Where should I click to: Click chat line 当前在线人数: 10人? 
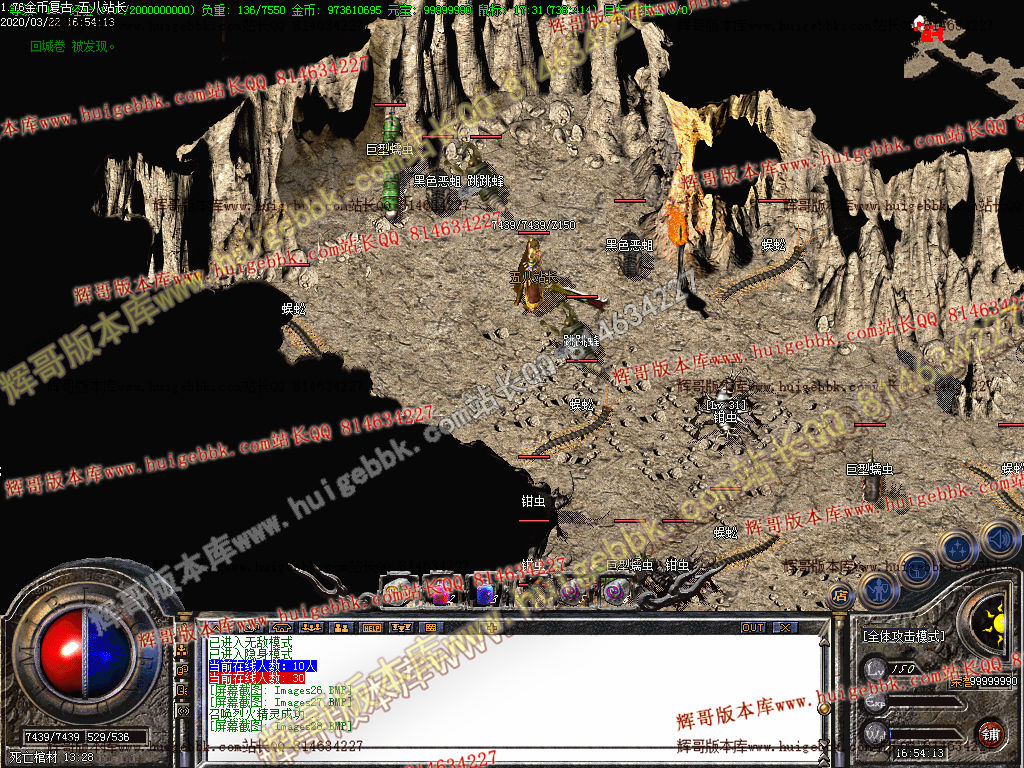263,666
